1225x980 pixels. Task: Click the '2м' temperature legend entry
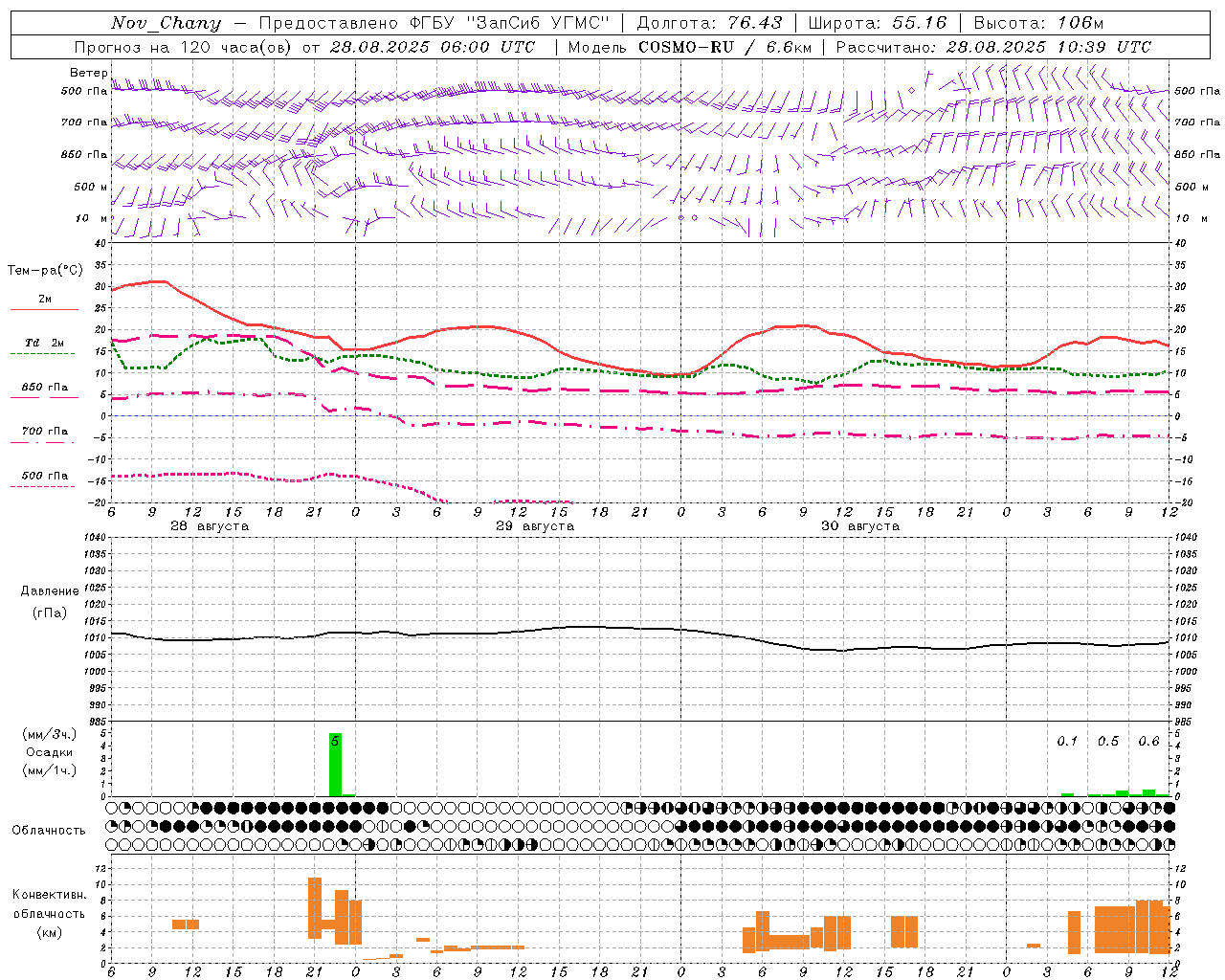coord(45,300)
